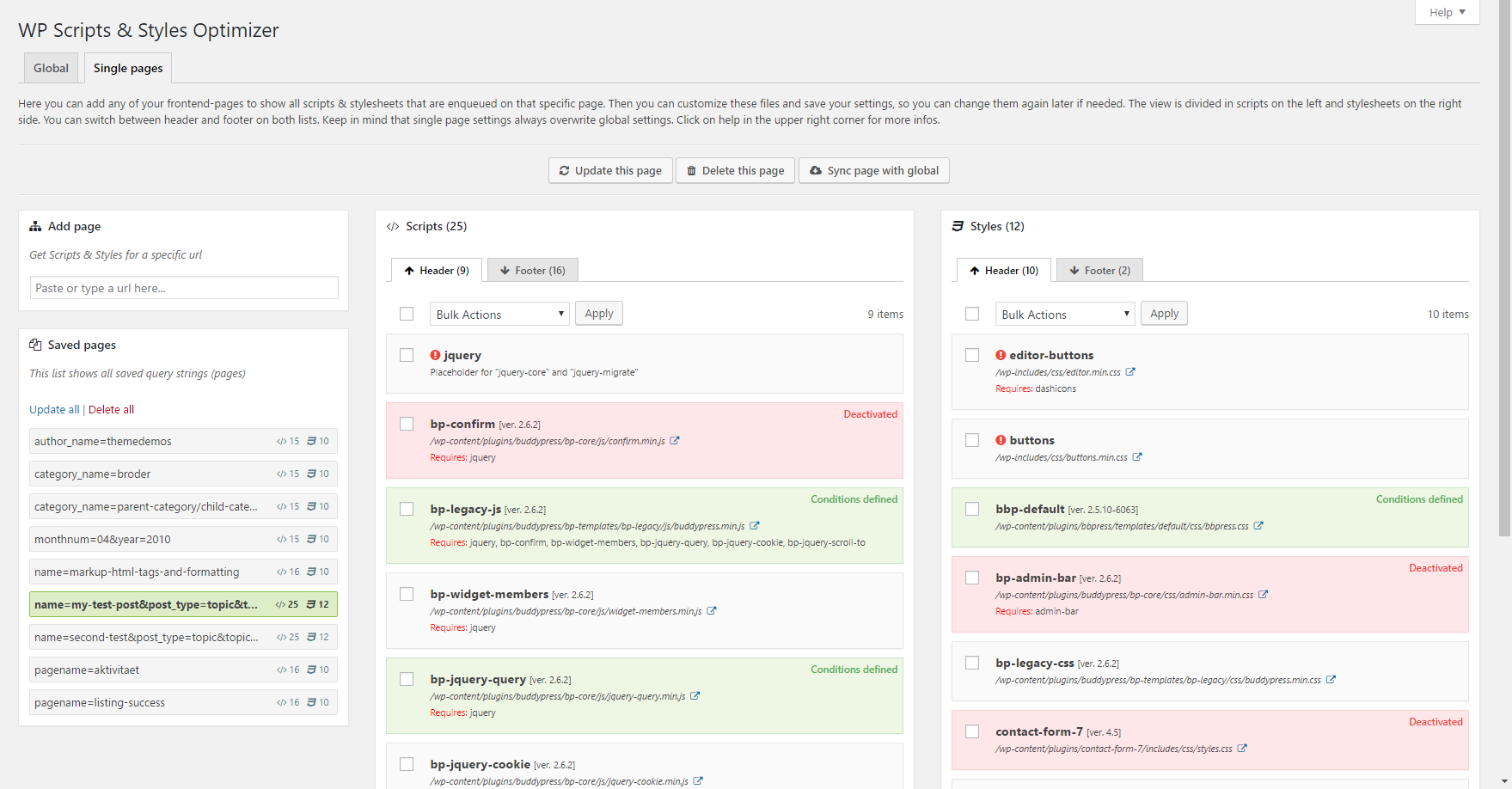Select highlighted saved page name=my-test-post

[x=183, y=604]
